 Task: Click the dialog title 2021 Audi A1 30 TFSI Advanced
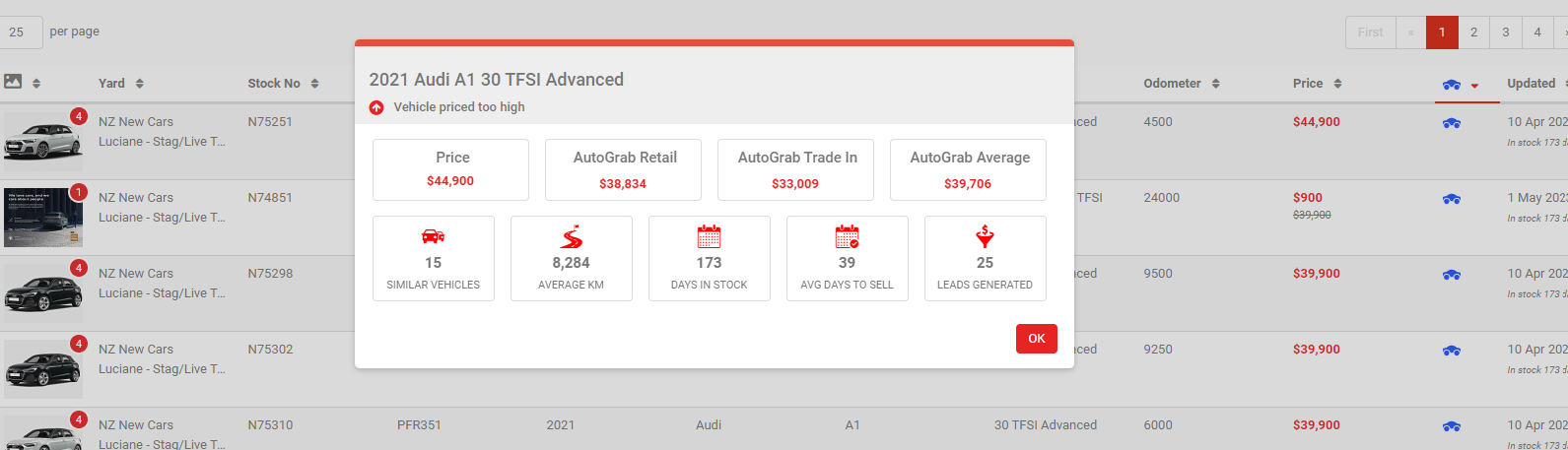click(497, 80)
